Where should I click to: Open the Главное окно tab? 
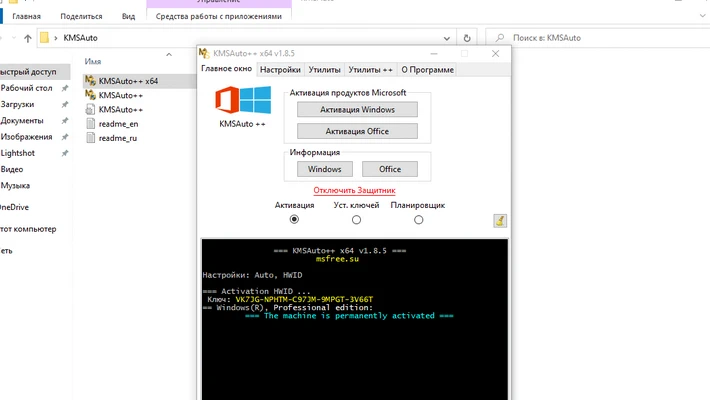(x=226, y=69)
